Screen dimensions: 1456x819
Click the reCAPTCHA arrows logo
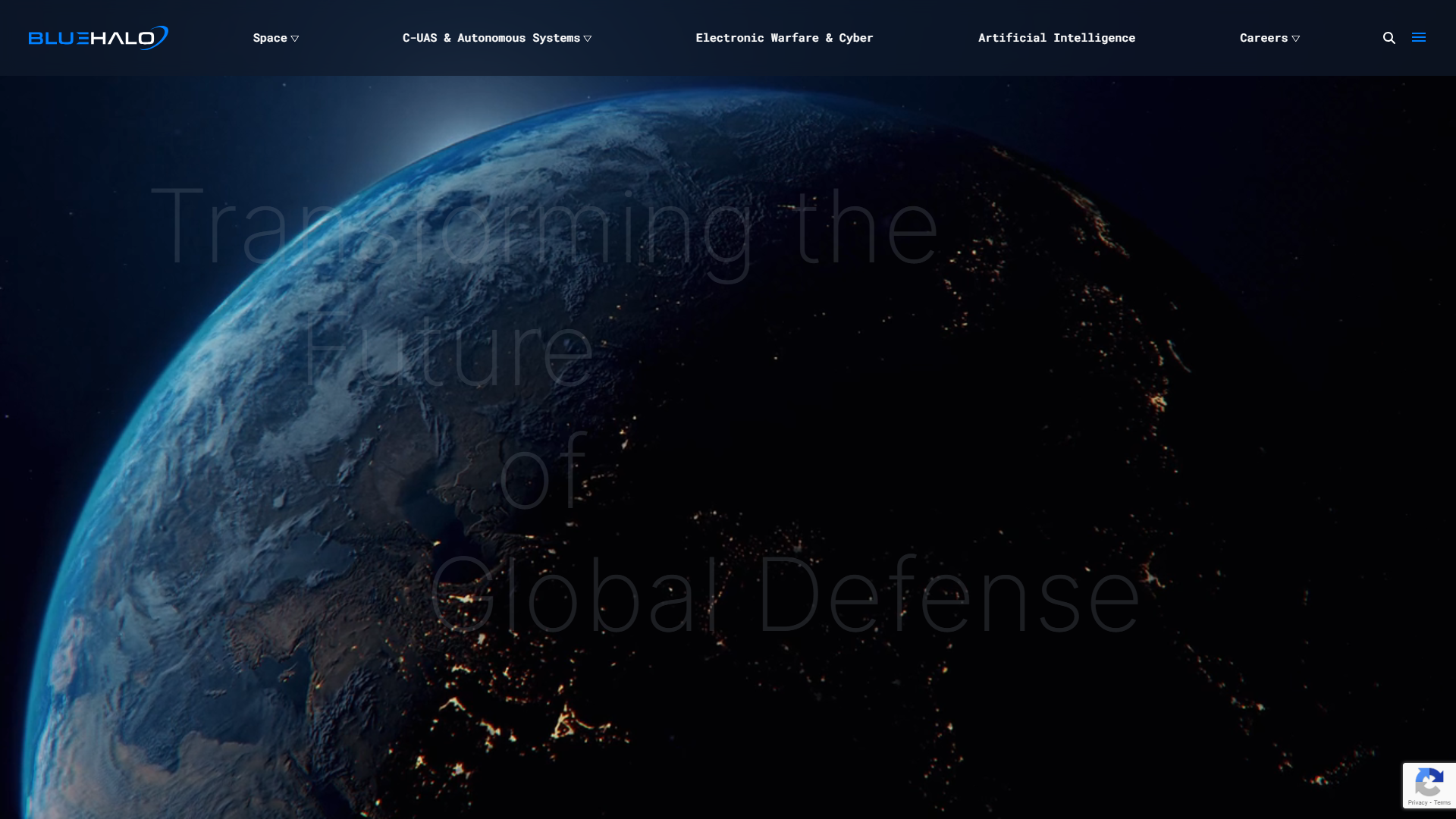point(1429,782)
